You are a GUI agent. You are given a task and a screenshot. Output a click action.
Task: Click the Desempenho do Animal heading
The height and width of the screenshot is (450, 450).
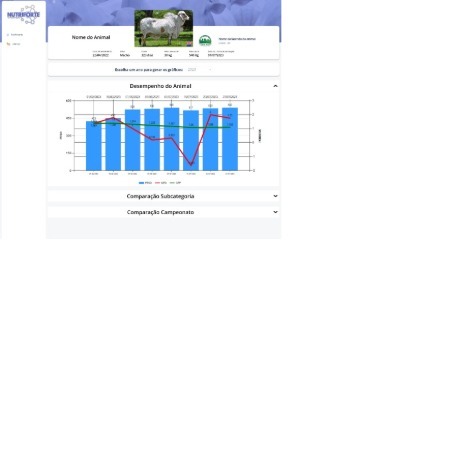click(x=160, y=86)
